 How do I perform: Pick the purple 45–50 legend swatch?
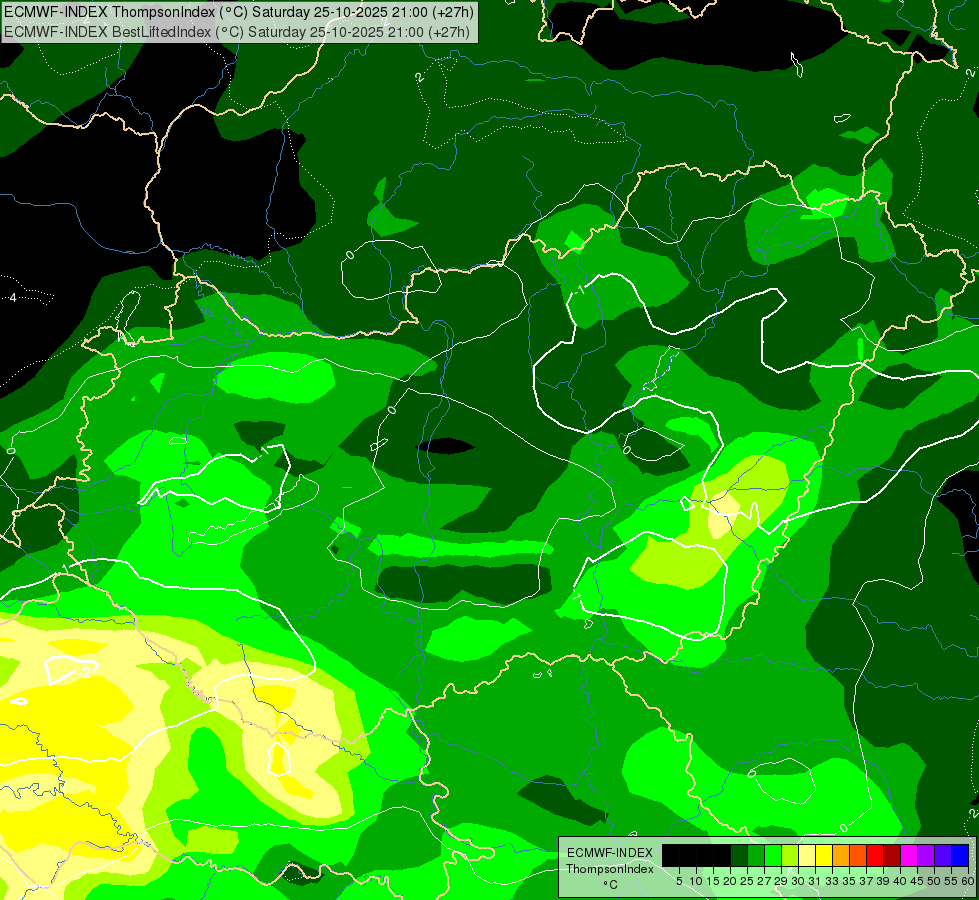coord(926,855)
